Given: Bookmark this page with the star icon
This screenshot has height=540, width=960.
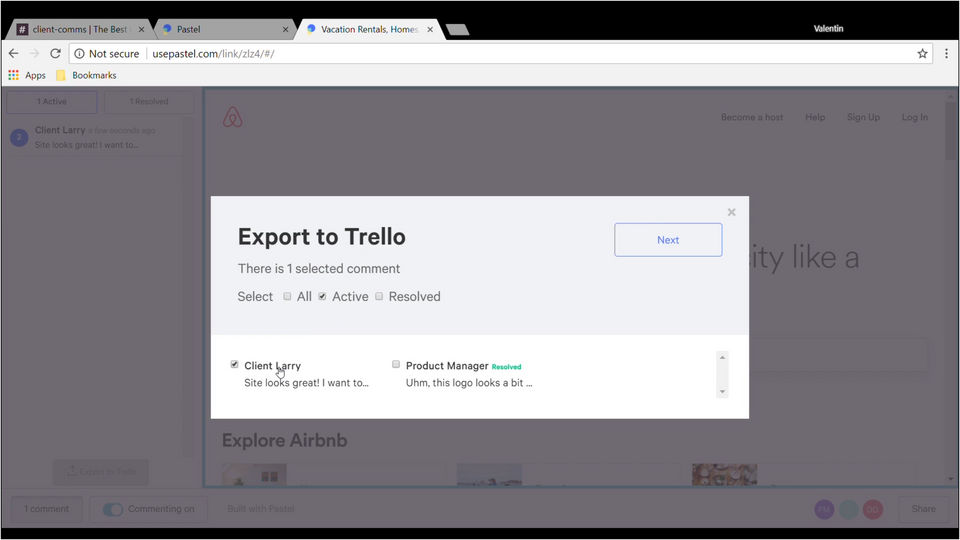Looking at the screenshot, I should point(922,54).
